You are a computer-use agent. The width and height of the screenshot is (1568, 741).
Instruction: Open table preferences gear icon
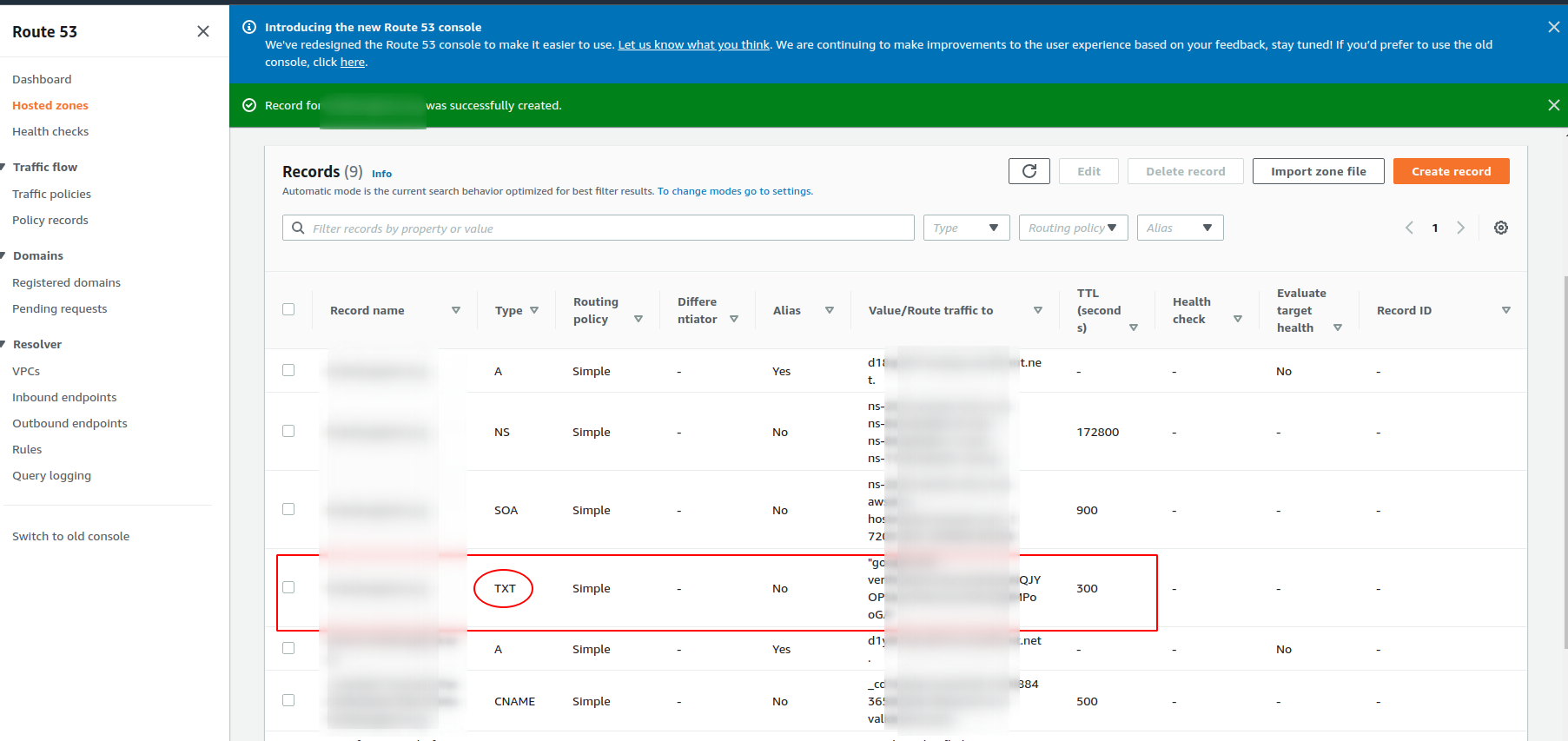1501,228
